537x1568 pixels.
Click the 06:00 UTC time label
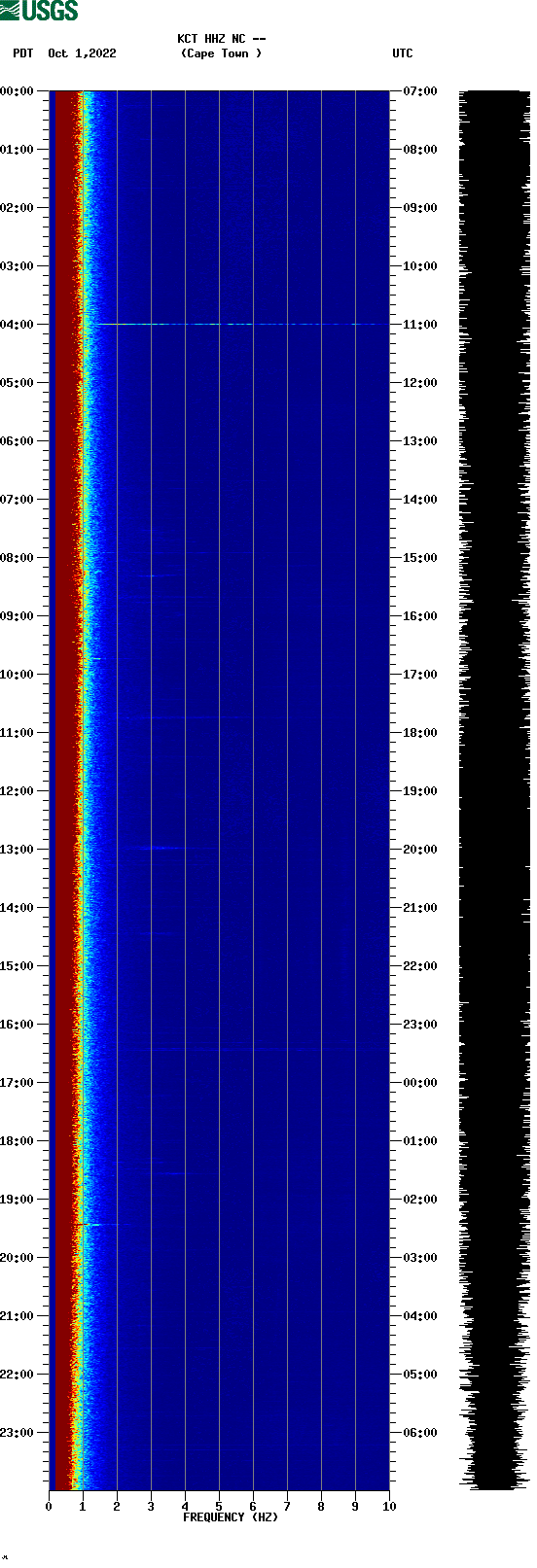(420, 1433)
